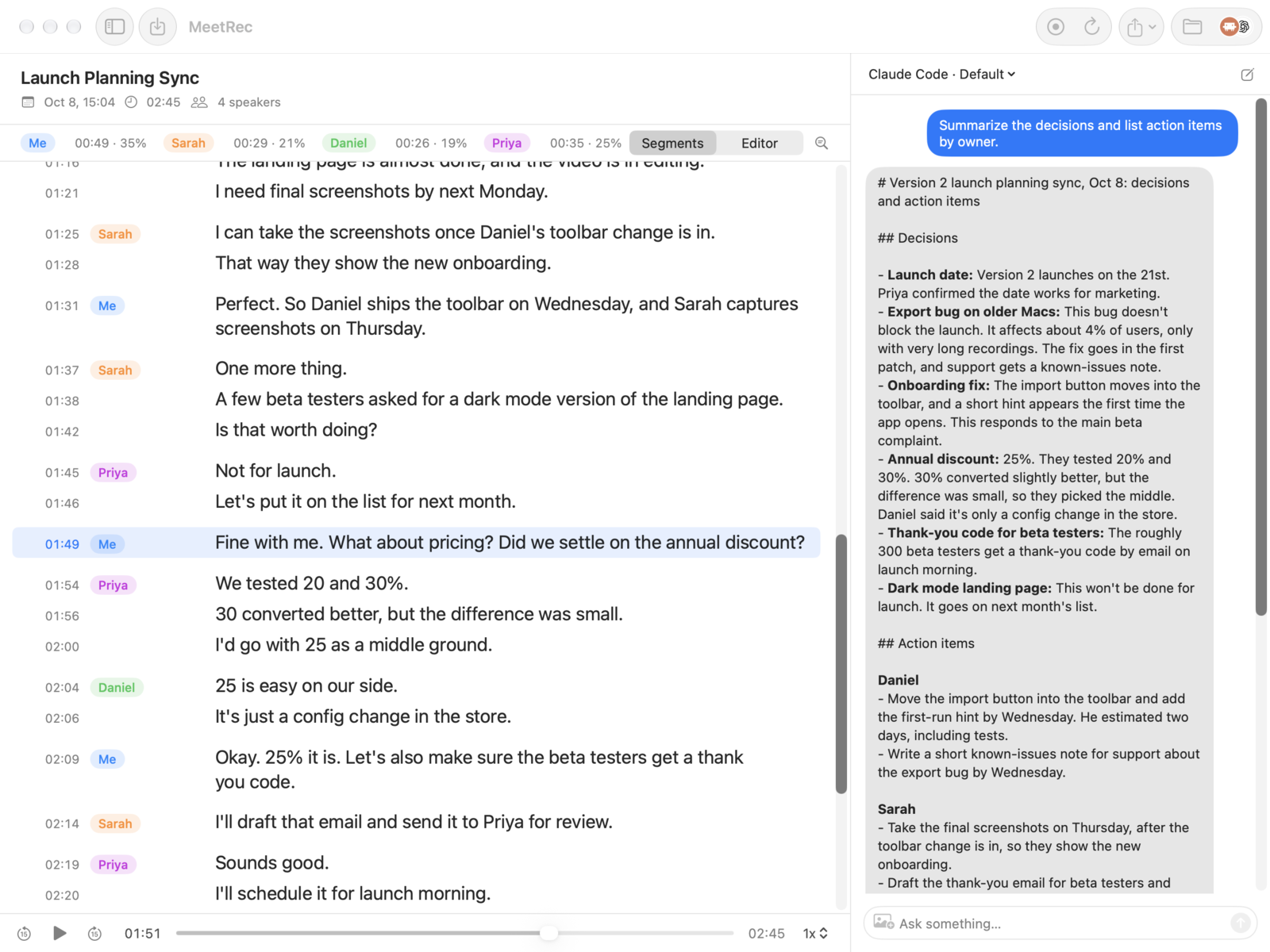The width and height of the screenshot is (1270, 952).
Task: Click the user prompt bubble in chat
Action: [1082, 133]
